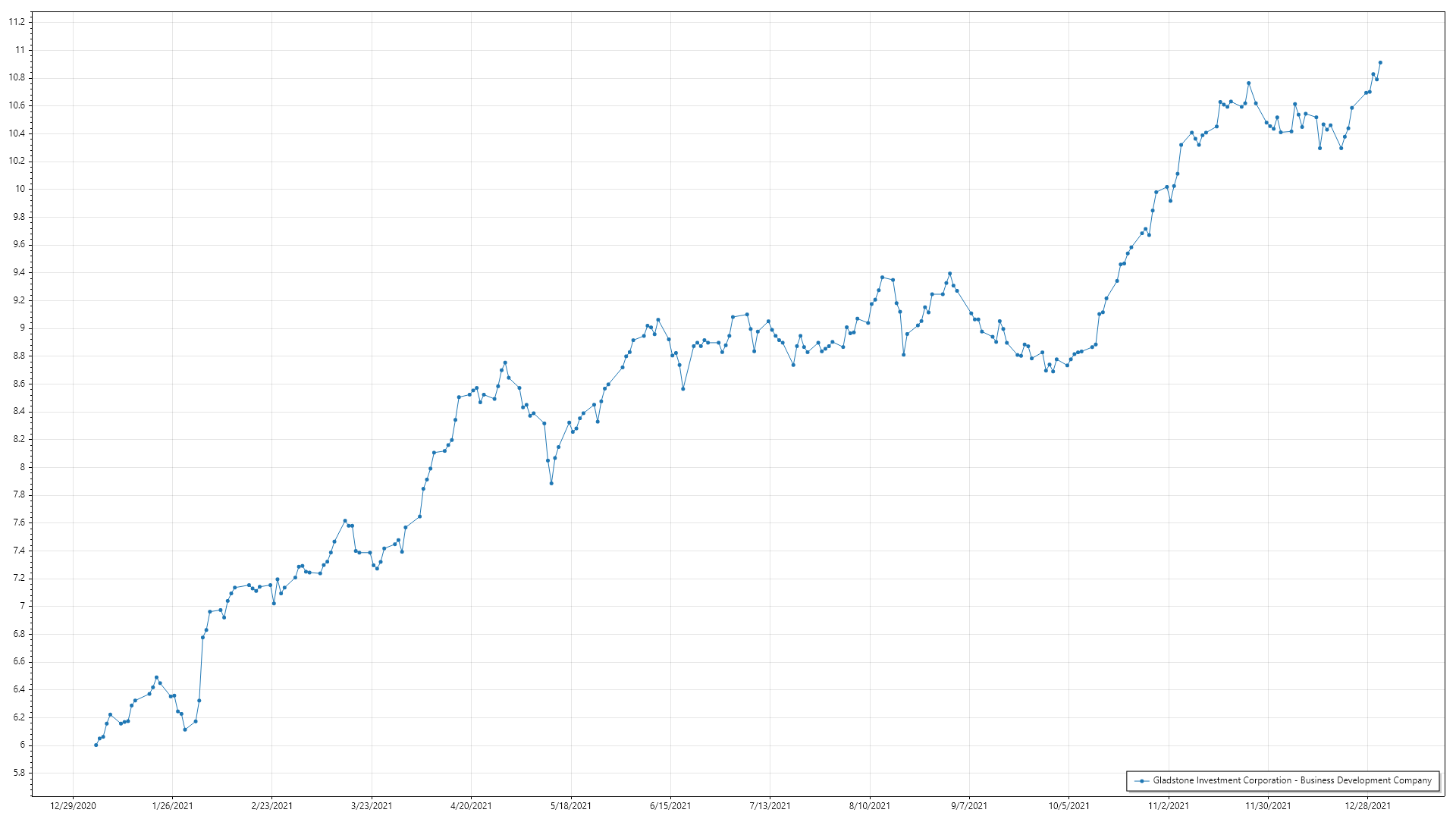Click the 1/26/2021 x-axis date label
The image size is (1456, 819).
point(172,805)
